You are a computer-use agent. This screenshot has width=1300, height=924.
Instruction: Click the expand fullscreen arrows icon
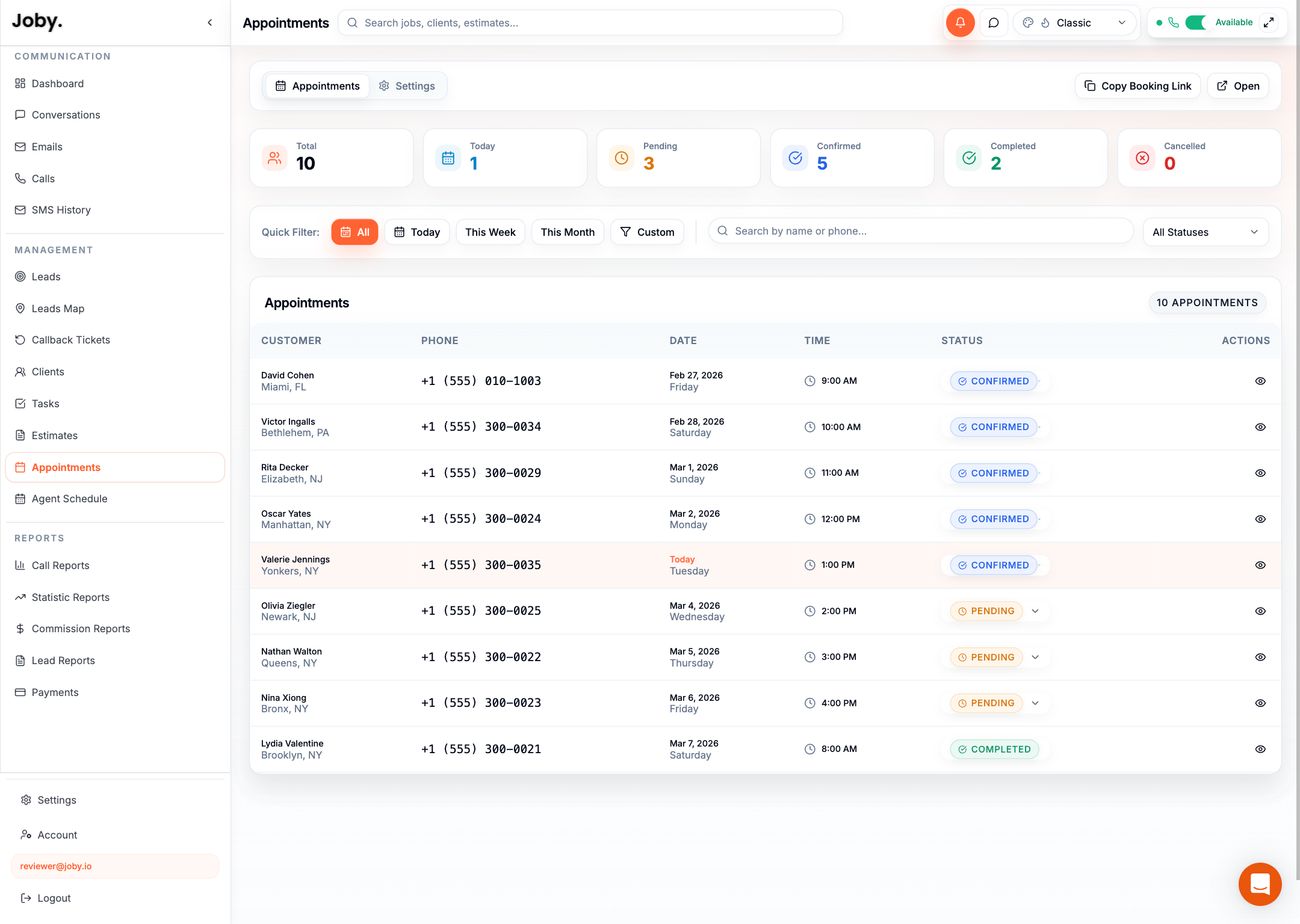(x=1269, y=22)
